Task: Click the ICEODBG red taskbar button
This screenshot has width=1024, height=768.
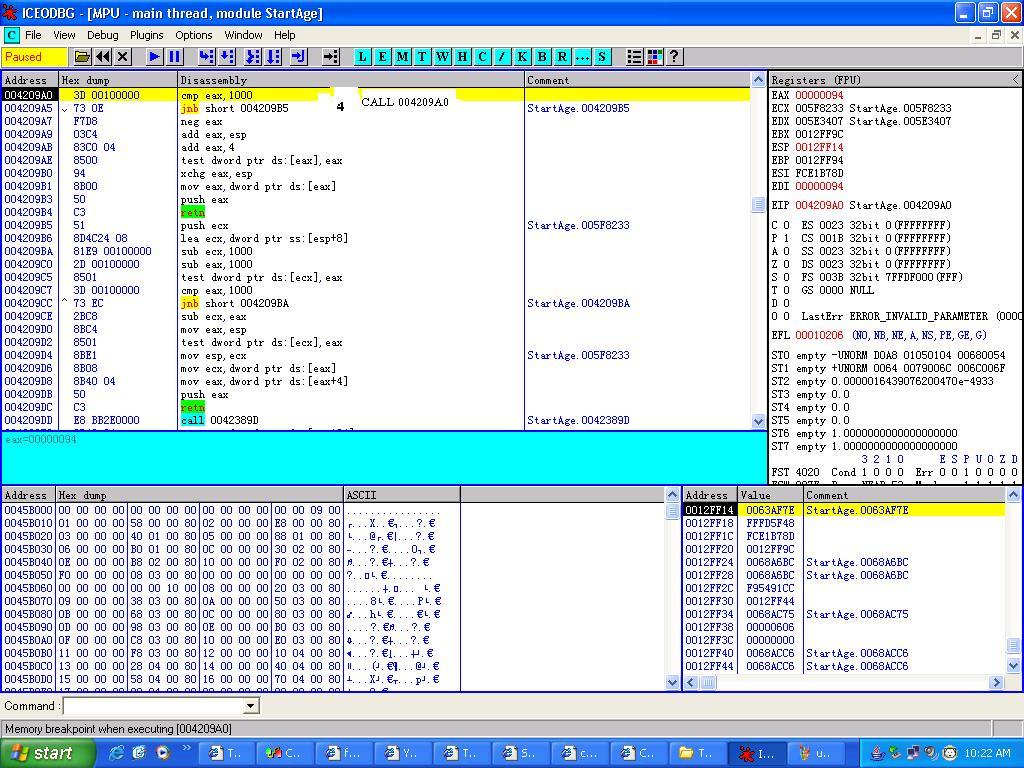Action: [758, 753]
